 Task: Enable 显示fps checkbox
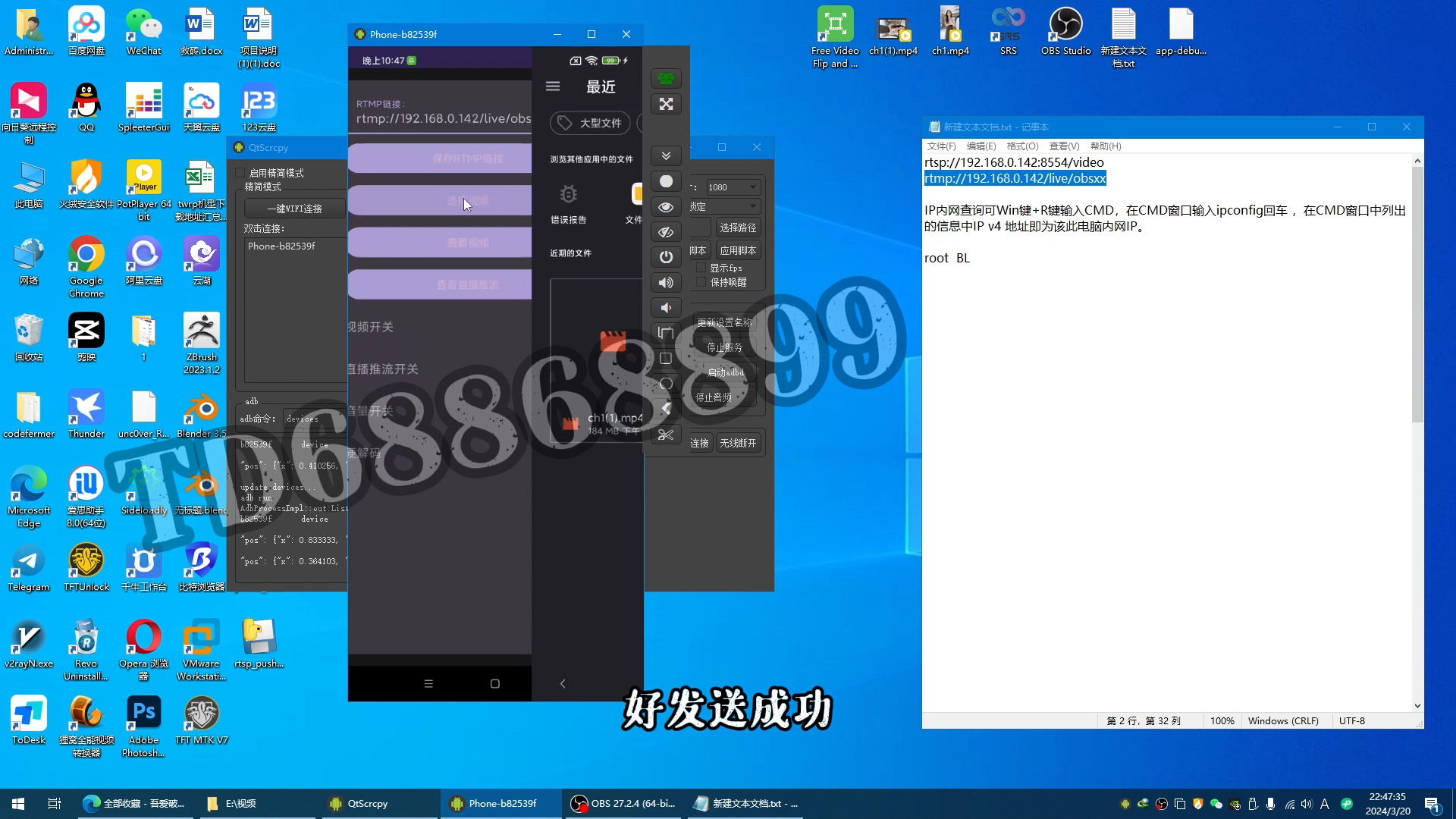[x=701, y=268]
